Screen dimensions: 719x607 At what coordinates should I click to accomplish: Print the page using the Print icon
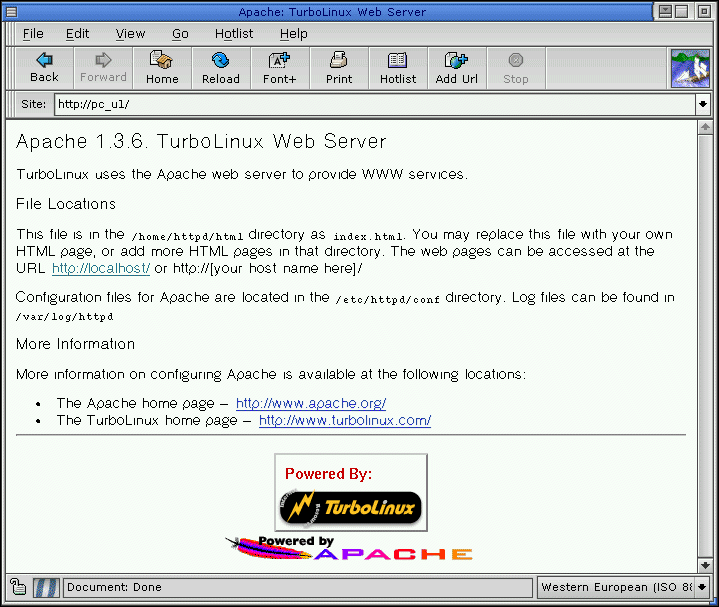pyautogui.click(x=339, y=68)
